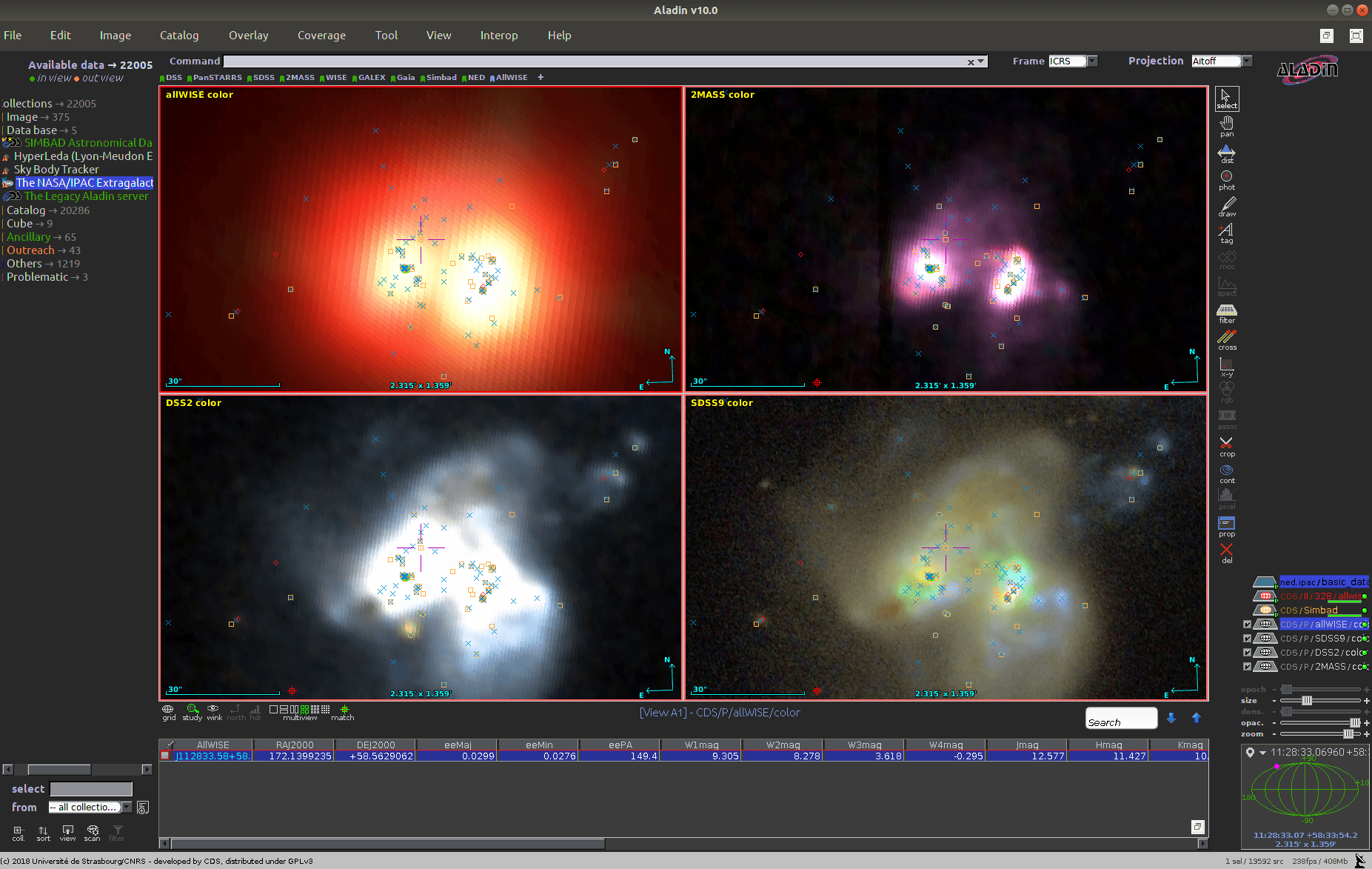The width and height of the screenshot is (1372, 869).
Task: Uncheck the CDS/P/DSS2 color layer checkbox
Action: (1247, 652)
